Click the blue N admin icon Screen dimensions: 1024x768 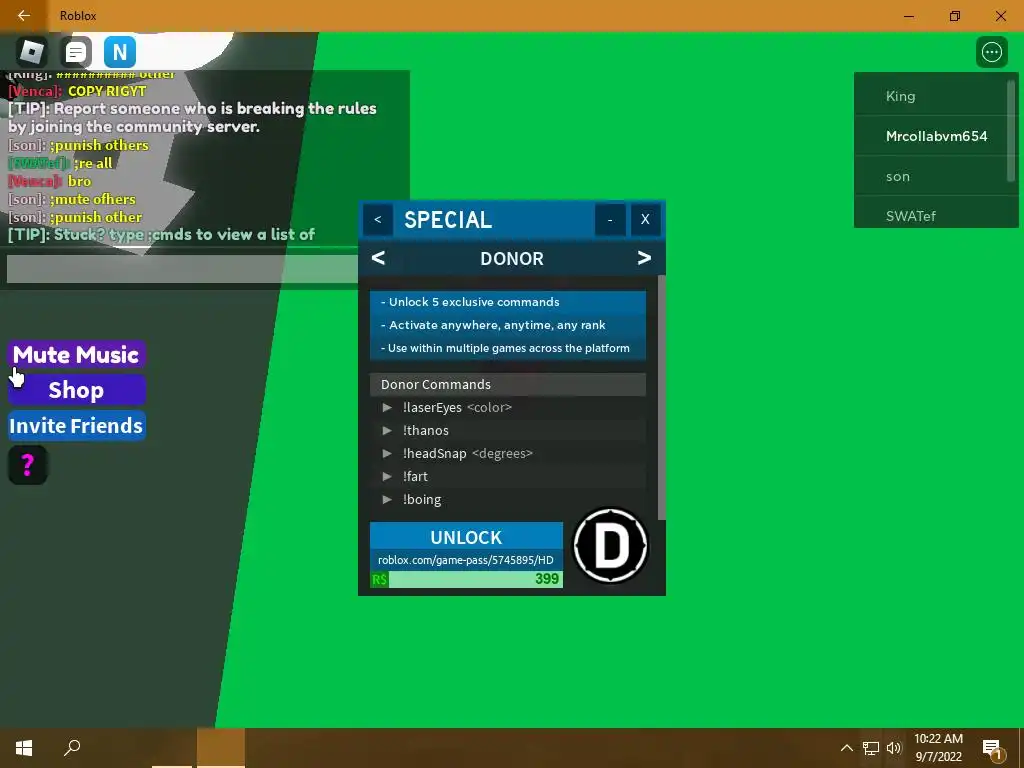pos(120,52)
